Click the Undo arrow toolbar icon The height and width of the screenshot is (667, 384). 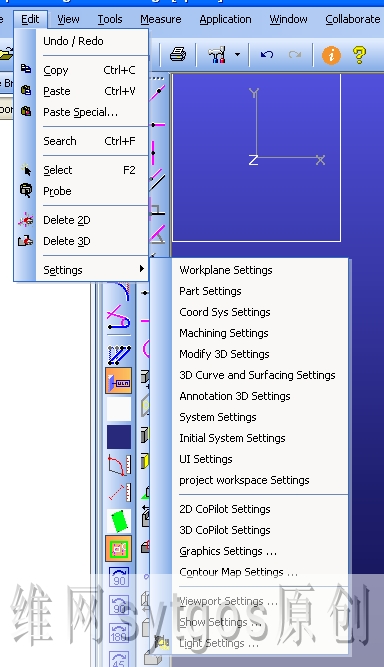coord(267,54)
